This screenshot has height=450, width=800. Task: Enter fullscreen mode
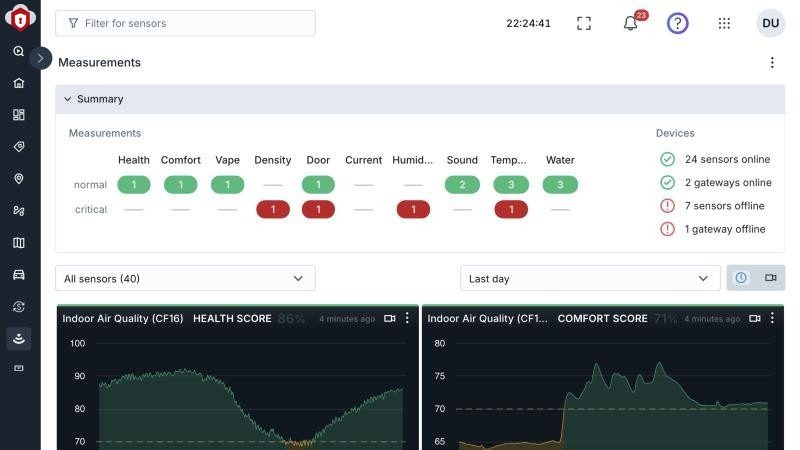click(x=584, y=23)
